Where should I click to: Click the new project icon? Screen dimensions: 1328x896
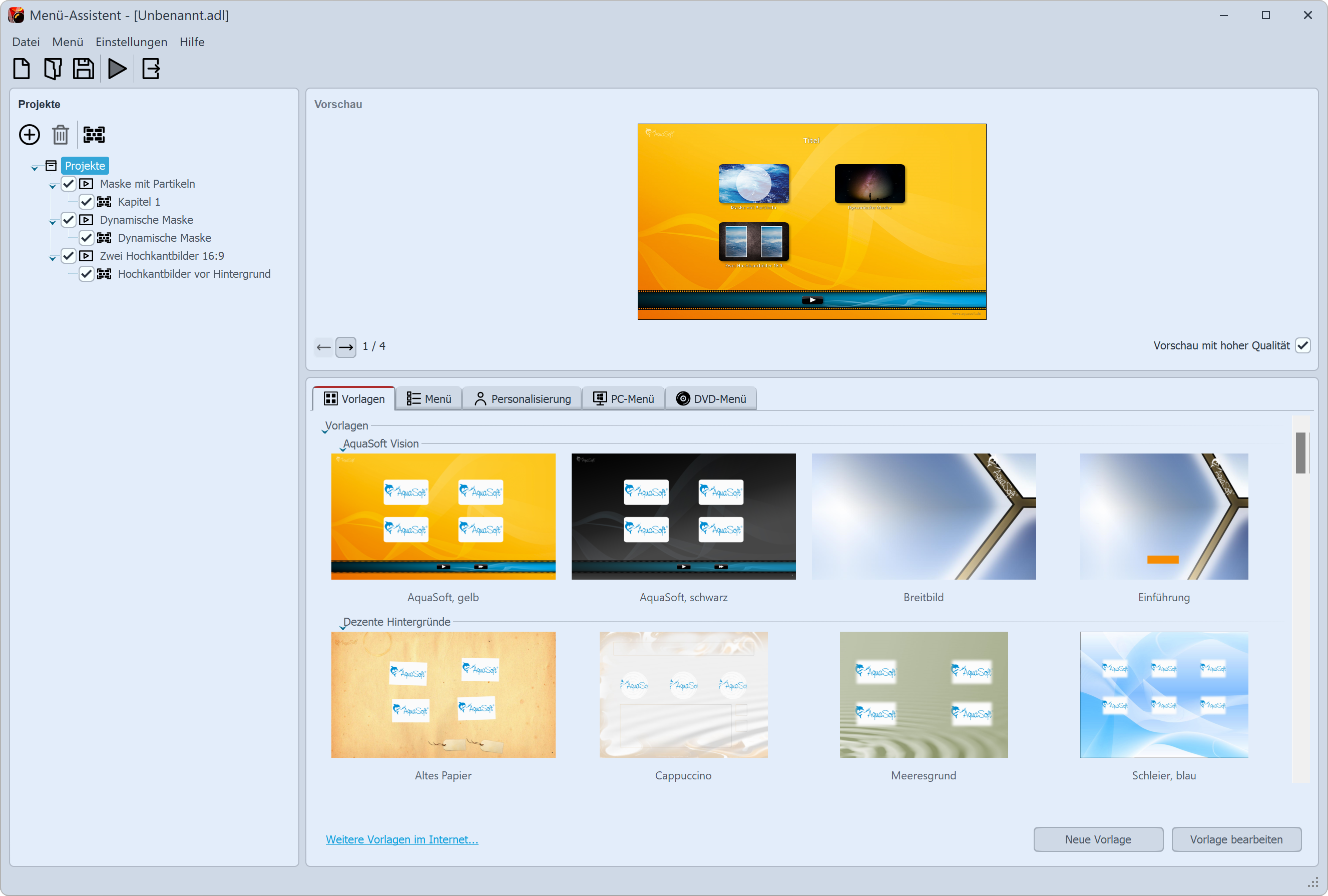21,68
